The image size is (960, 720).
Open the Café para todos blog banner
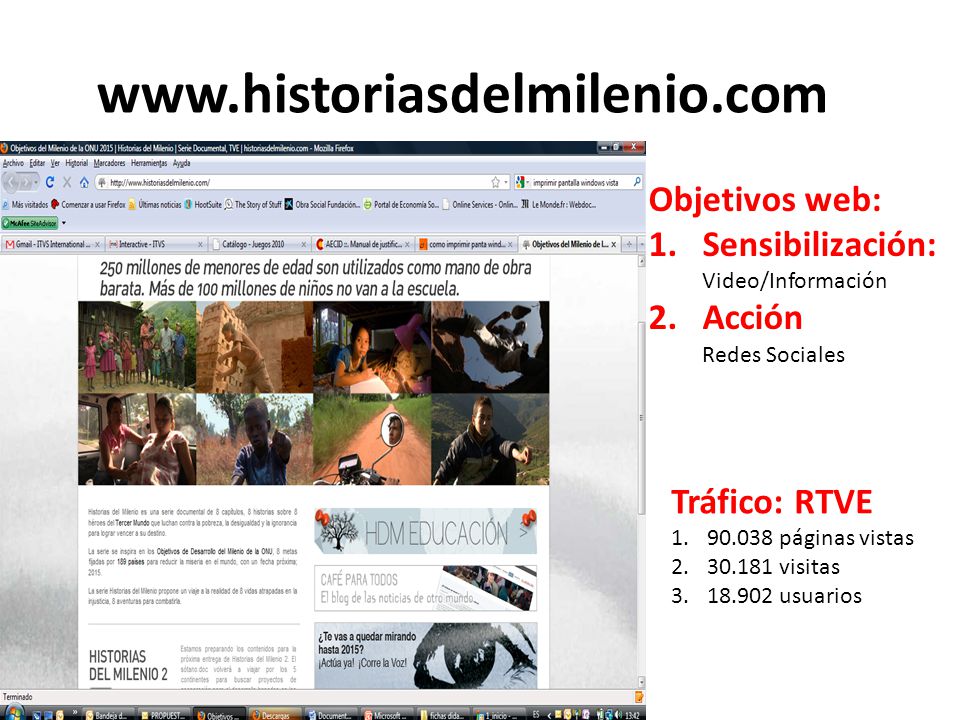pos(426,588)
